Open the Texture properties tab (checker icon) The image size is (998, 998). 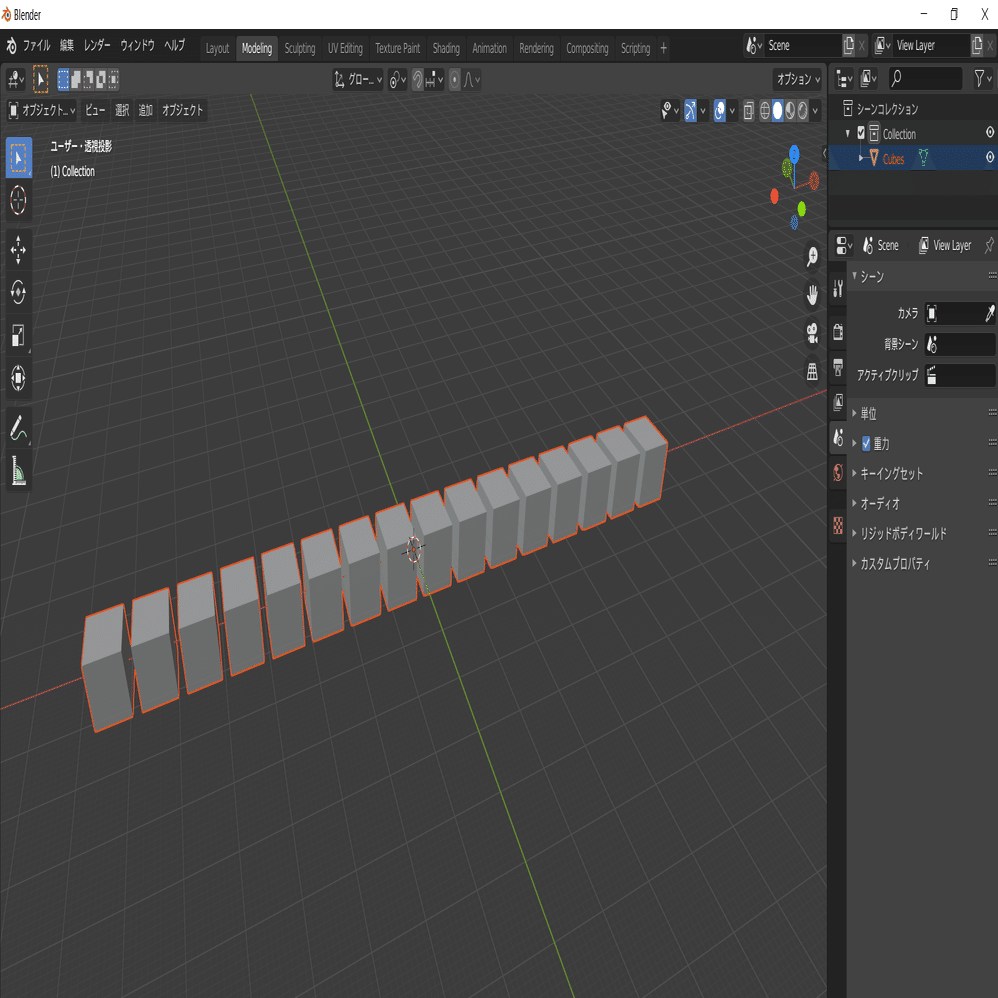coord(838,526)
